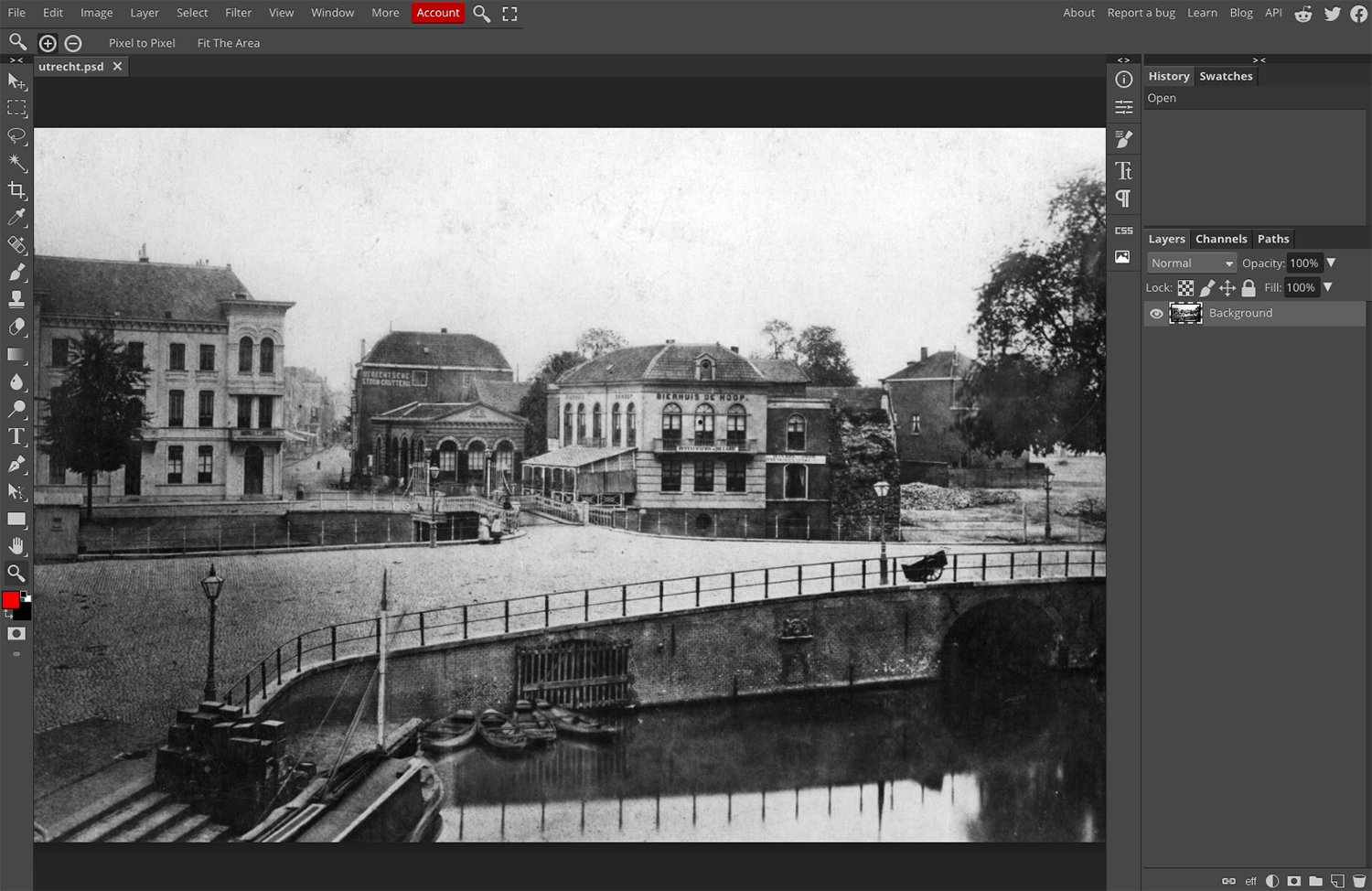Click the zoom out minus icon
1372x891 pixels.
[x=73, y=43]
